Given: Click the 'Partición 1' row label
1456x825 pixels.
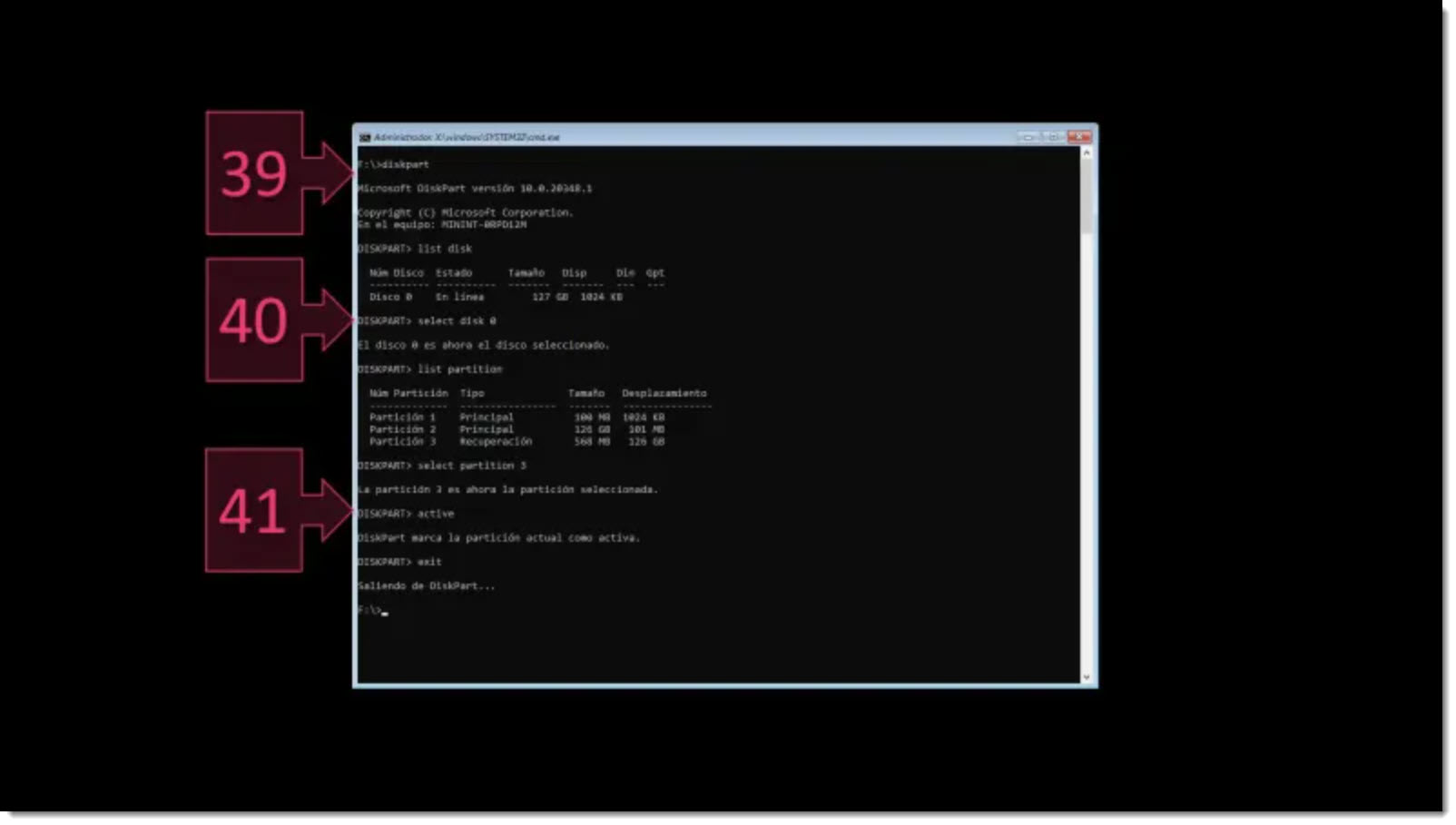Looking at the screenshot, I should tap(403, 417).
